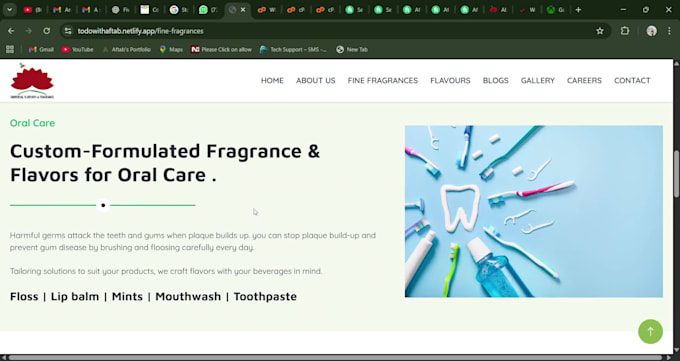Click the red lotus site logo
The image size is (680, 361).
click(x=32, y=81)
